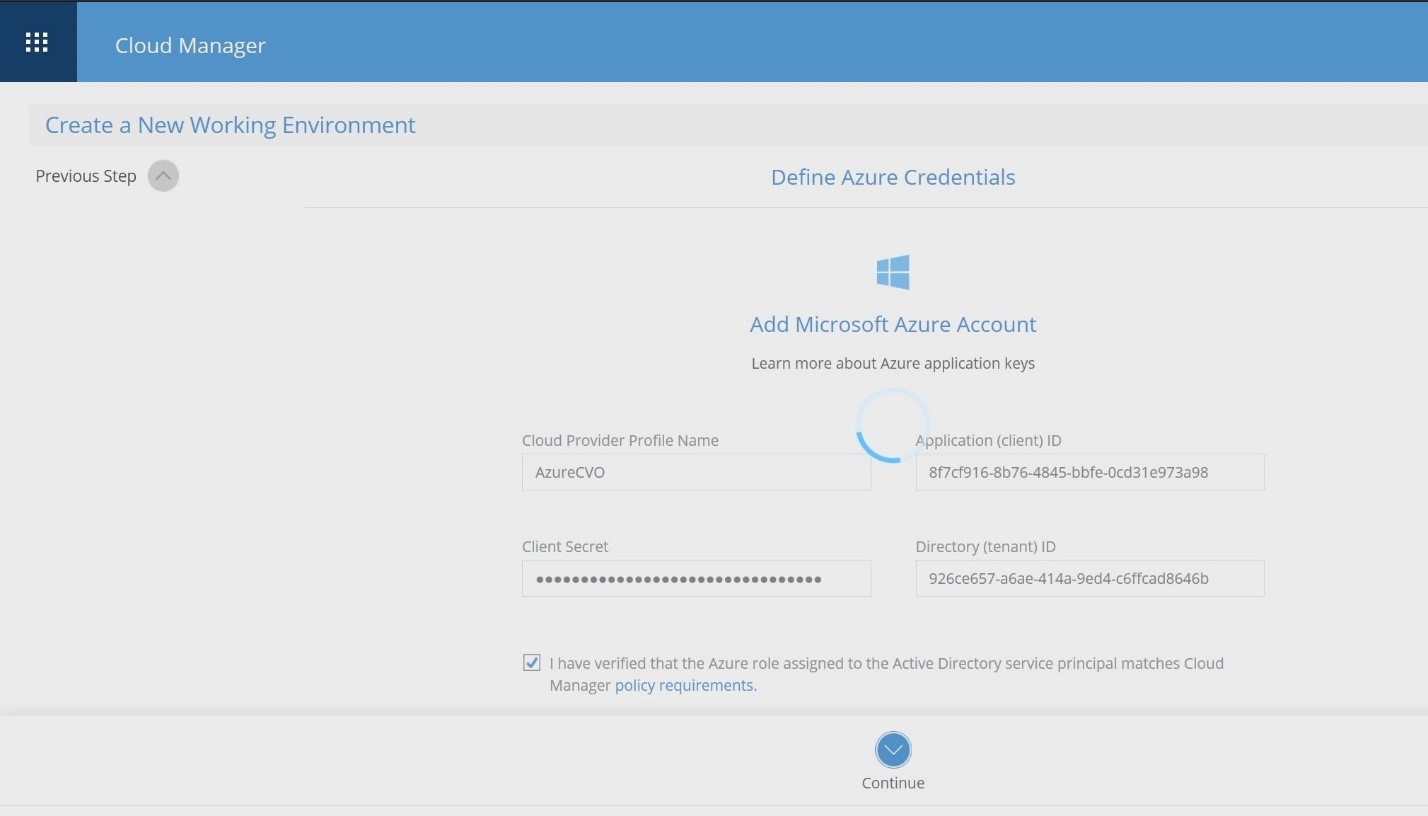The height and width of the screenshot is (816, 1428).
Task: Click the Microsoft Azure Windows logo
Action: [x=893, y=271]
